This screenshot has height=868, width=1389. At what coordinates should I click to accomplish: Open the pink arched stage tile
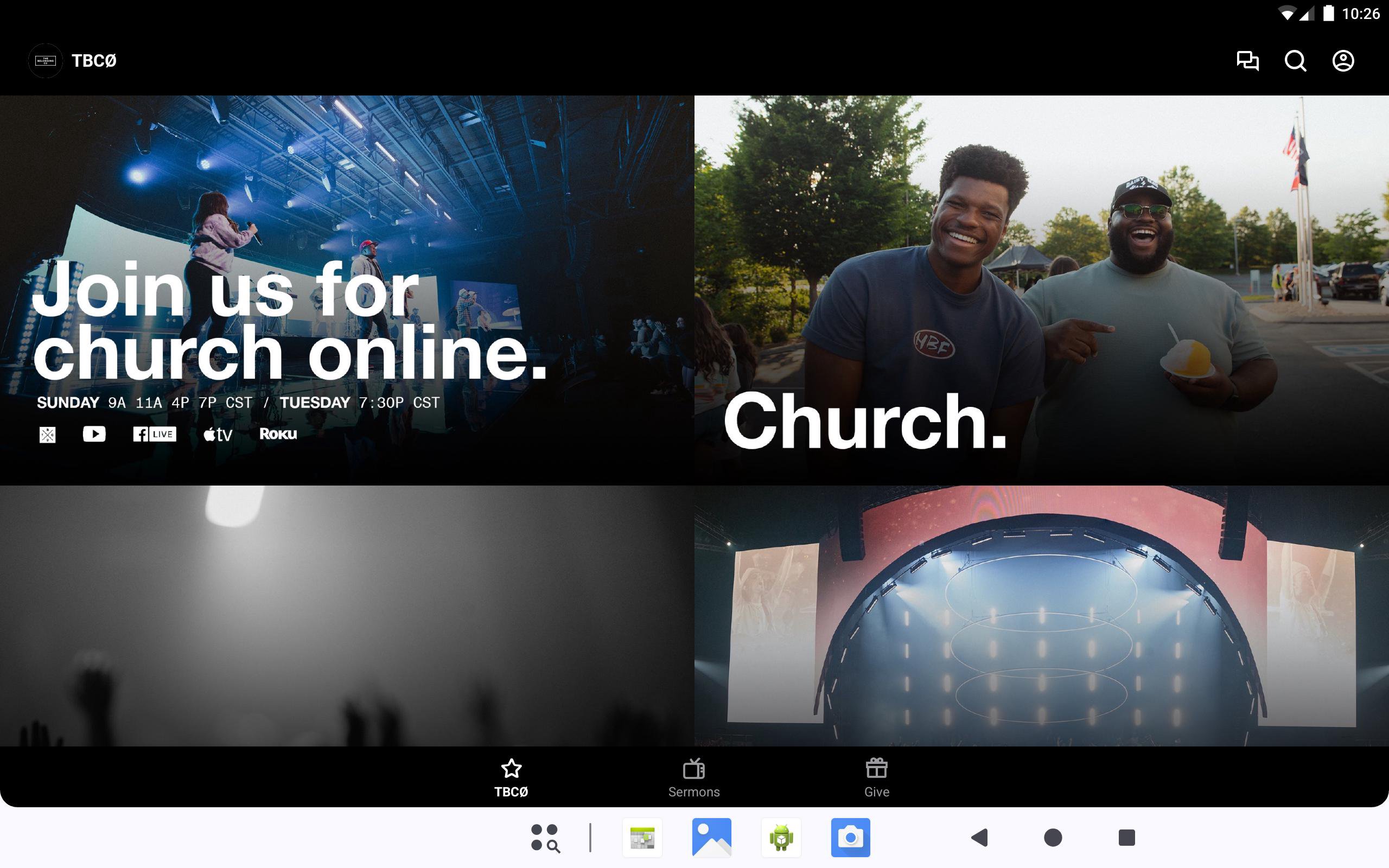[1041, 615]
